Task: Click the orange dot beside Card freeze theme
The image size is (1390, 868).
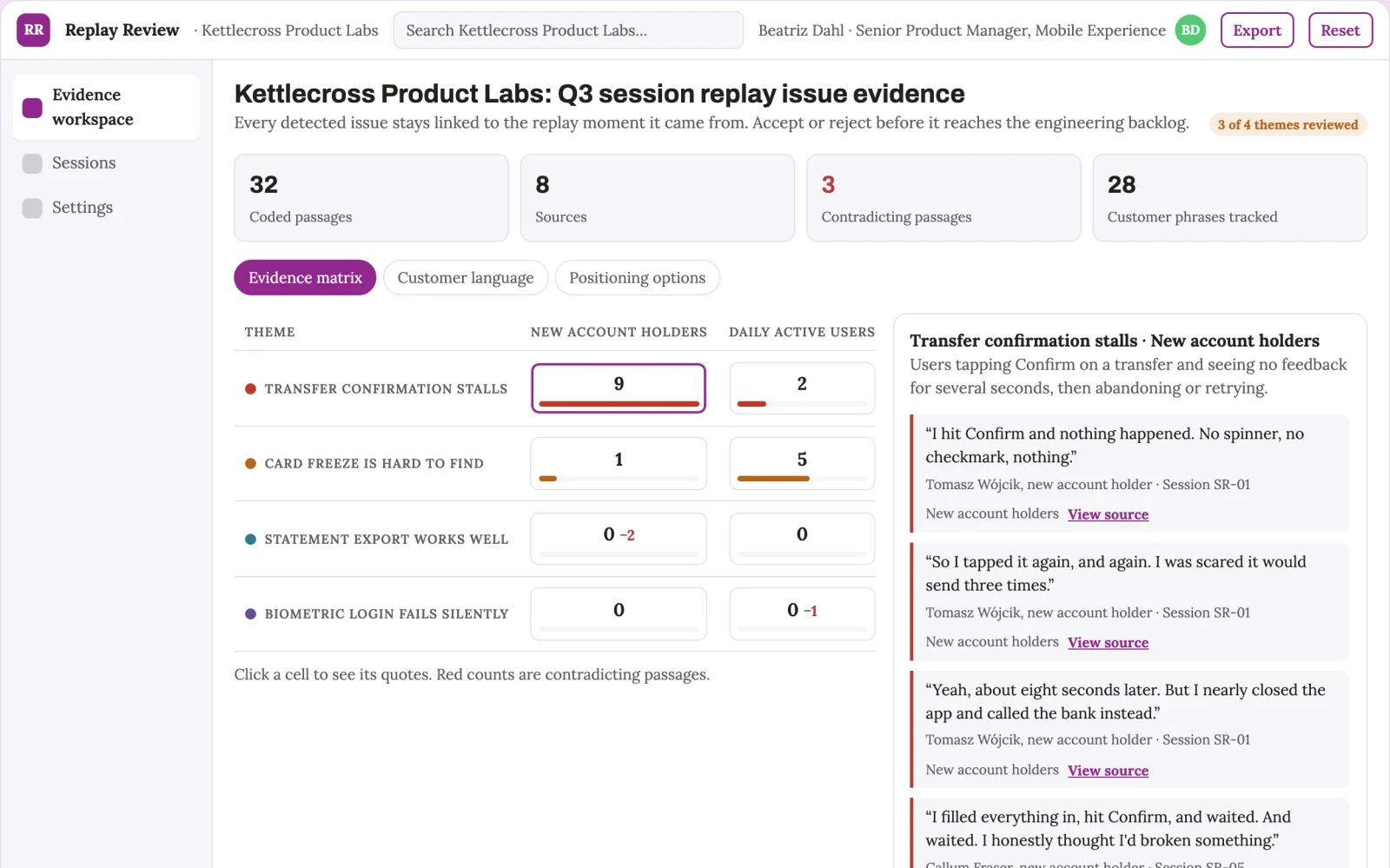Action: (x=250, y=464)
